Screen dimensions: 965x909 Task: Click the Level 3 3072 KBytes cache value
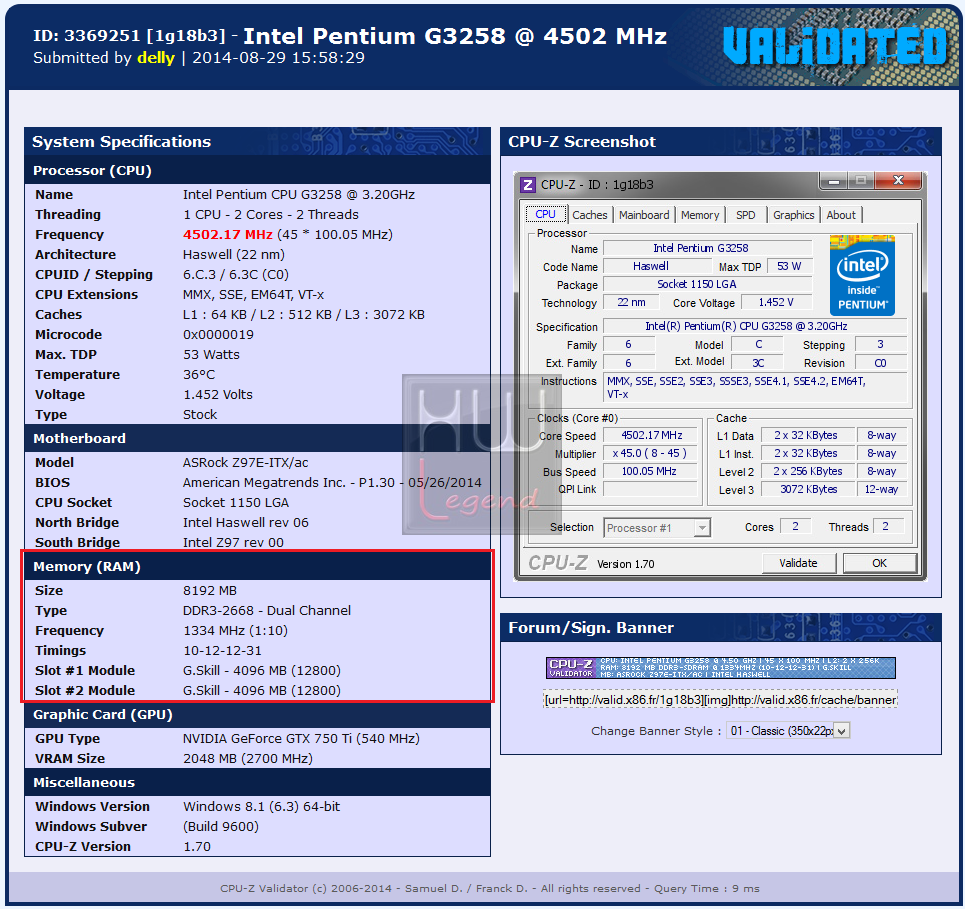808,489
